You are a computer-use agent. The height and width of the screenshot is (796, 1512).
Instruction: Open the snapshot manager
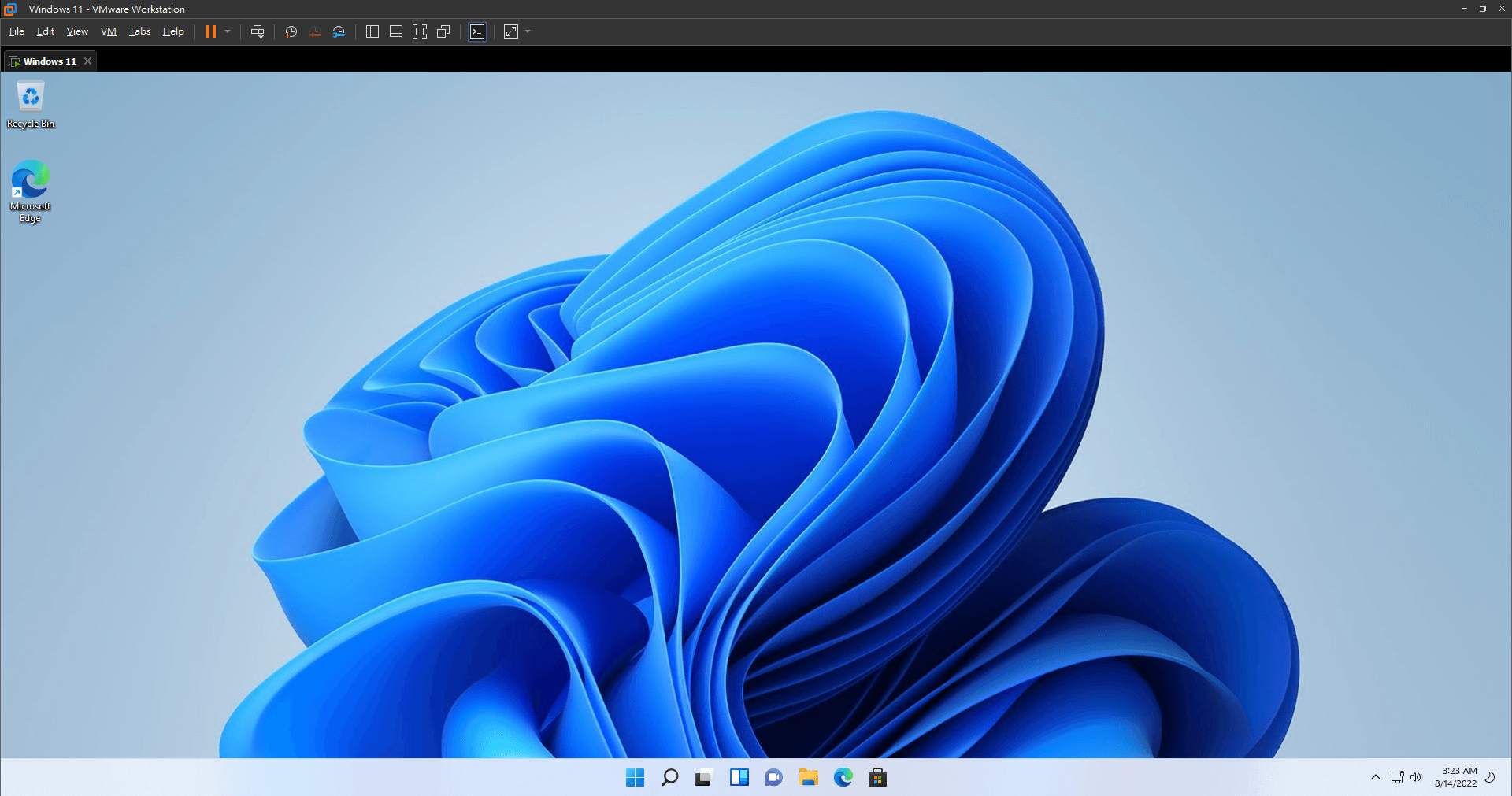tap(339, 31)
